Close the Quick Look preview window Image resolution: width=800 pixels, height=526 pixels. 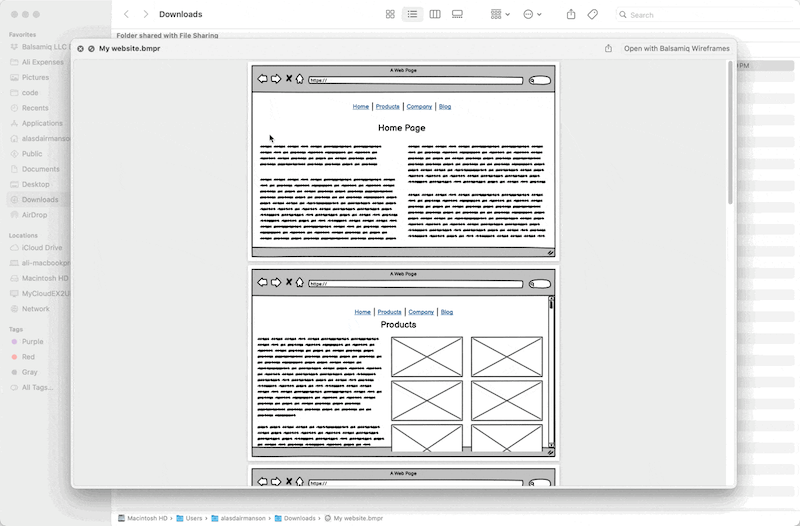[81, 48]
